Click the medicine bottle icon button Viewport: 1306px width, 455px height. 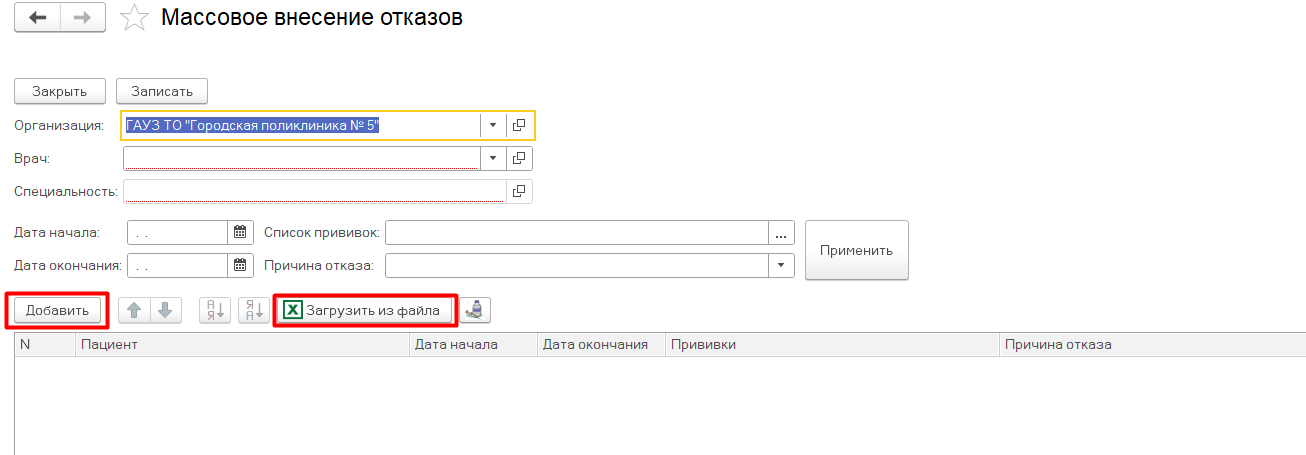[x=476, y=311]
